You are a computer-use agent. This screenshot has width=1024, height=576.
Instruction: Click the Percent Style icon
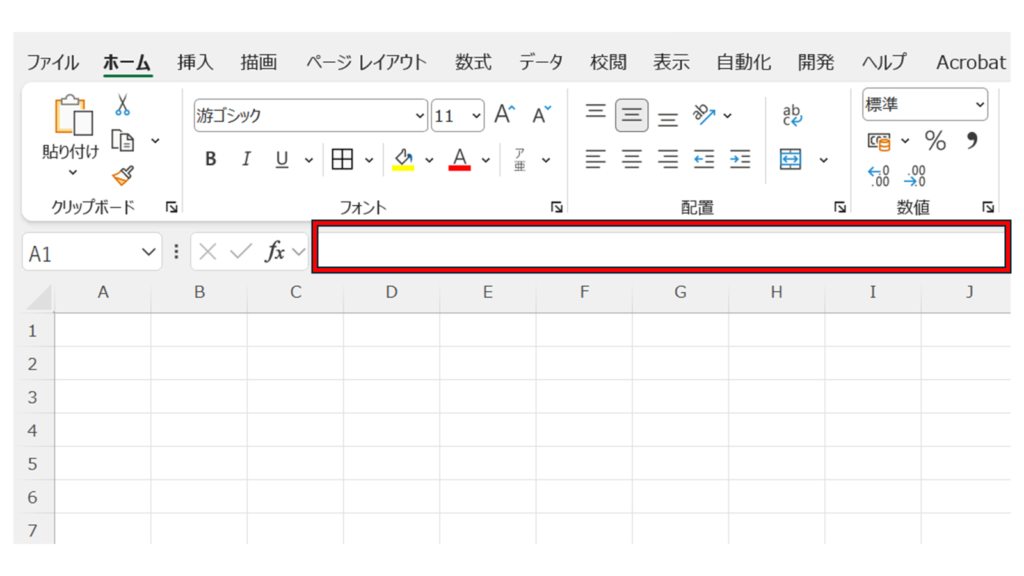click(935, 141)
